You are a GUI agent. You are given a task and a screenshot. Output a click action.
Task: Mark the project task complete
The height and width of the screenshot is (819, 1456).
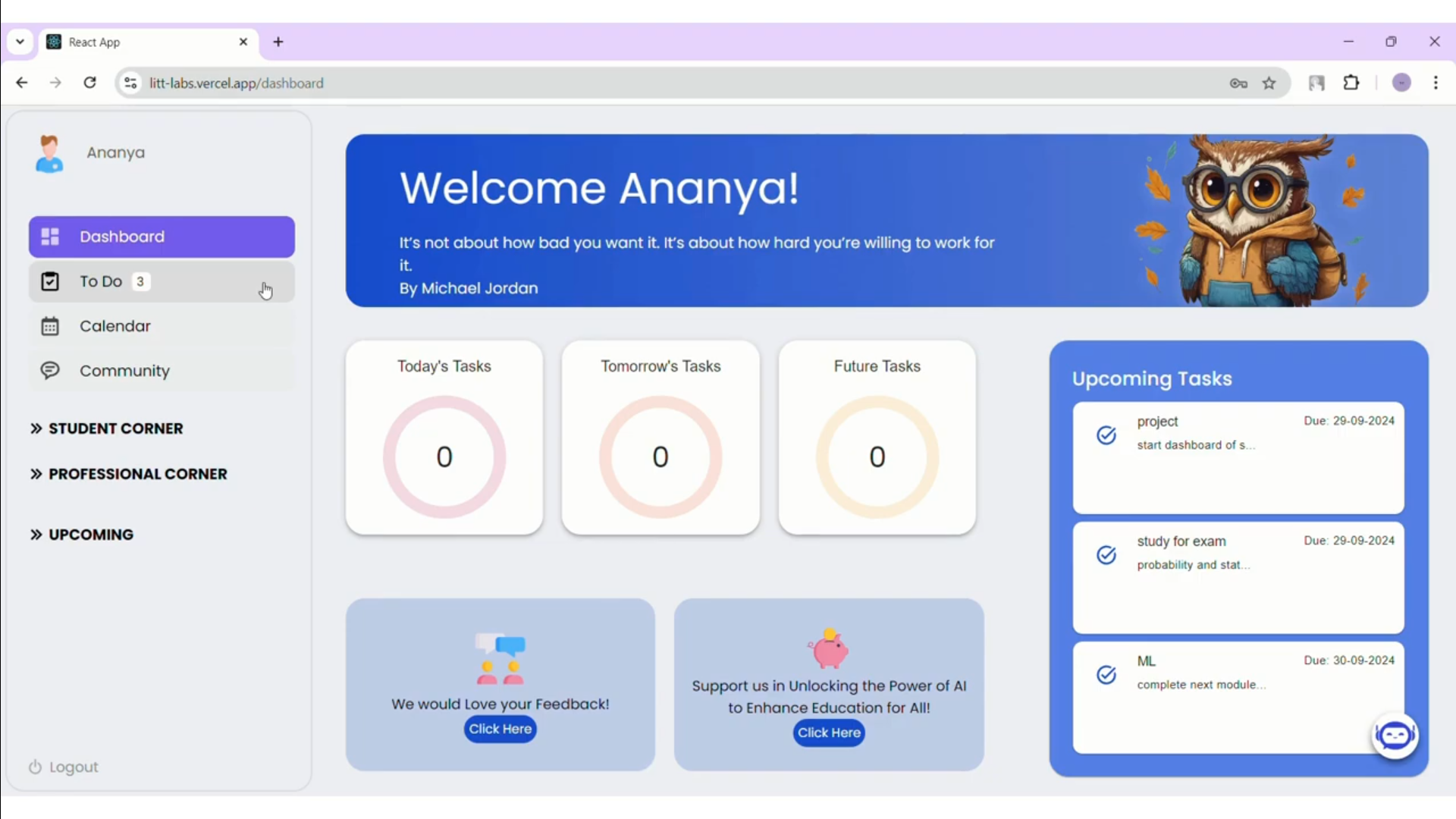pos(1106,435)
